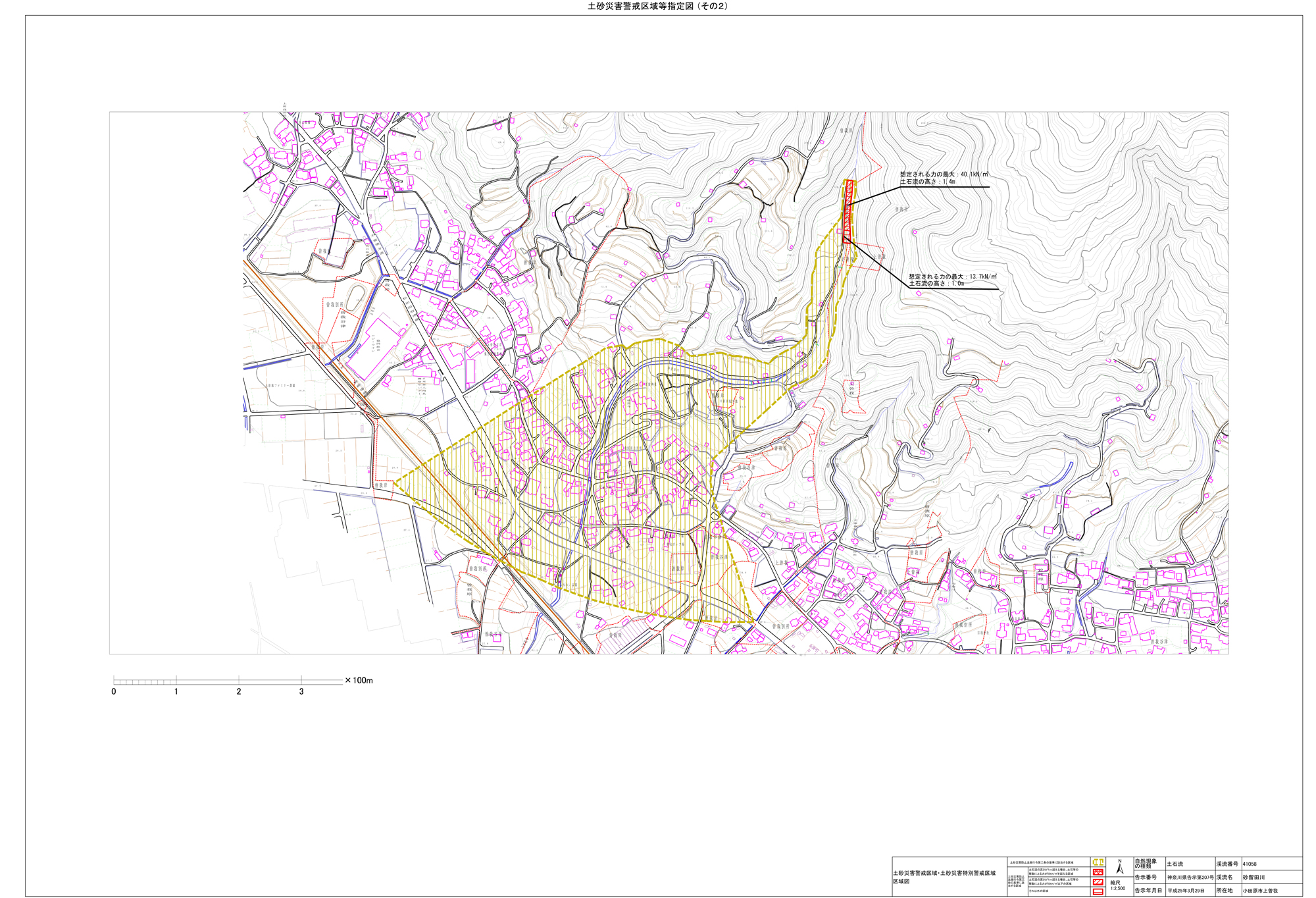Click the north arrow compass symbol
This screenshot has height=898, width=1316.
(1119, 868)
